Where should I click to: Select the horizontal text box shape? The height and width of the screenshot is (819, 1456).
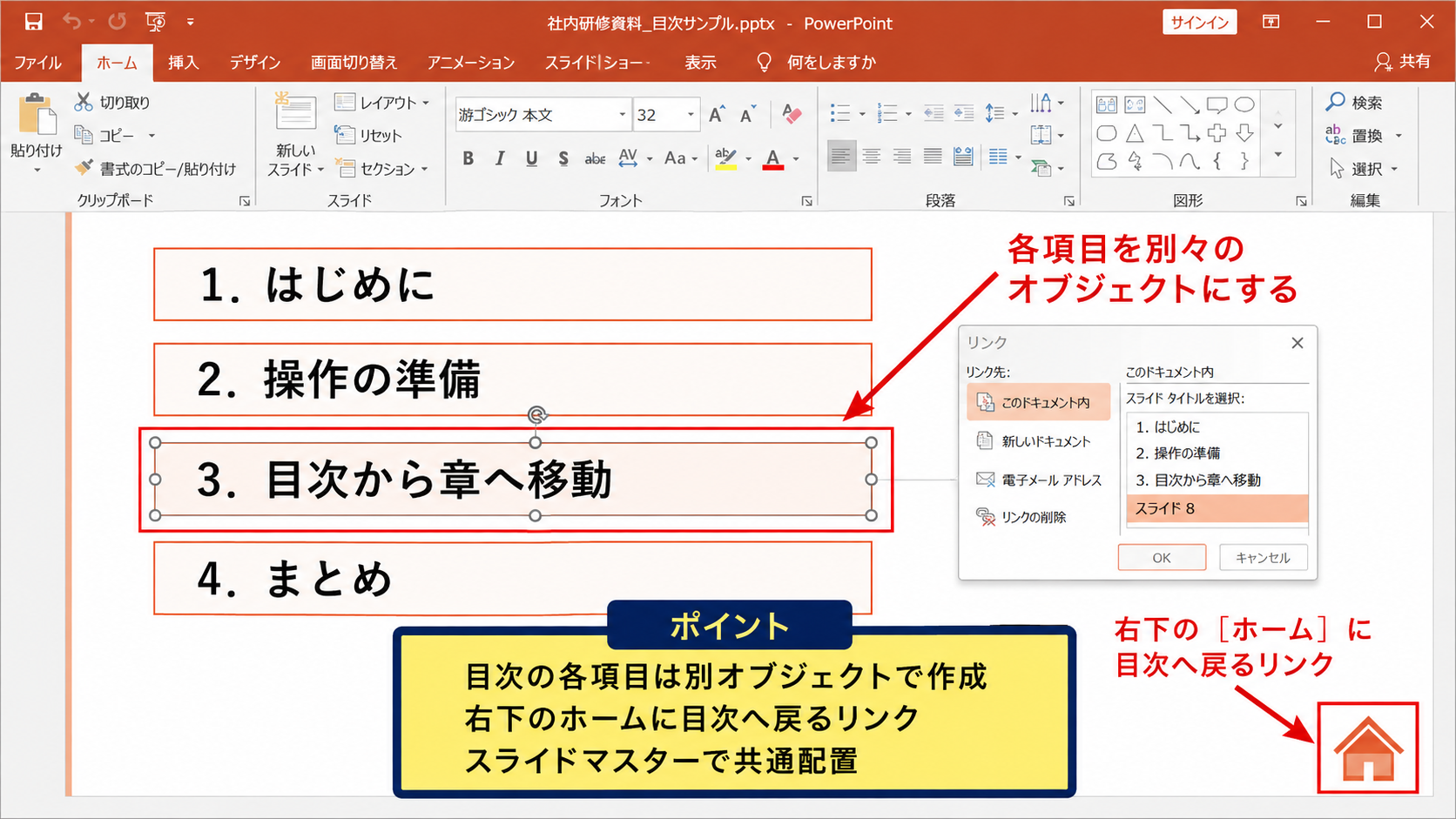[x=1106, y=105]
